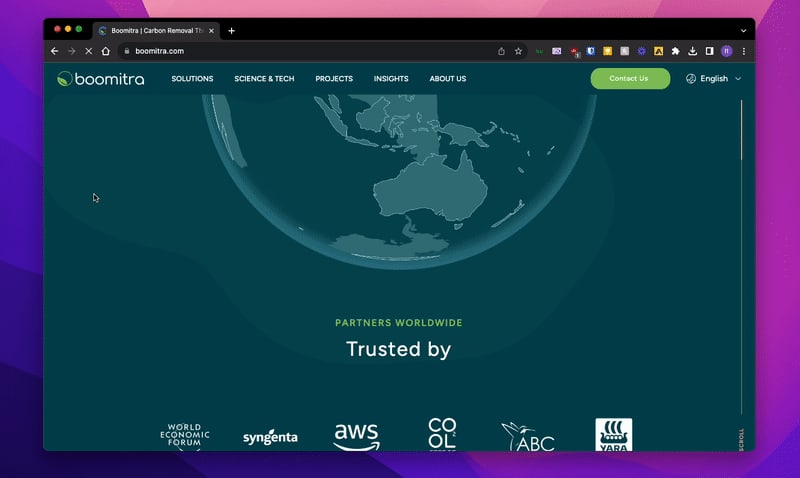Click the YARA partner logo
This screenshot has width=800, height=478.
tap(614, 435)
